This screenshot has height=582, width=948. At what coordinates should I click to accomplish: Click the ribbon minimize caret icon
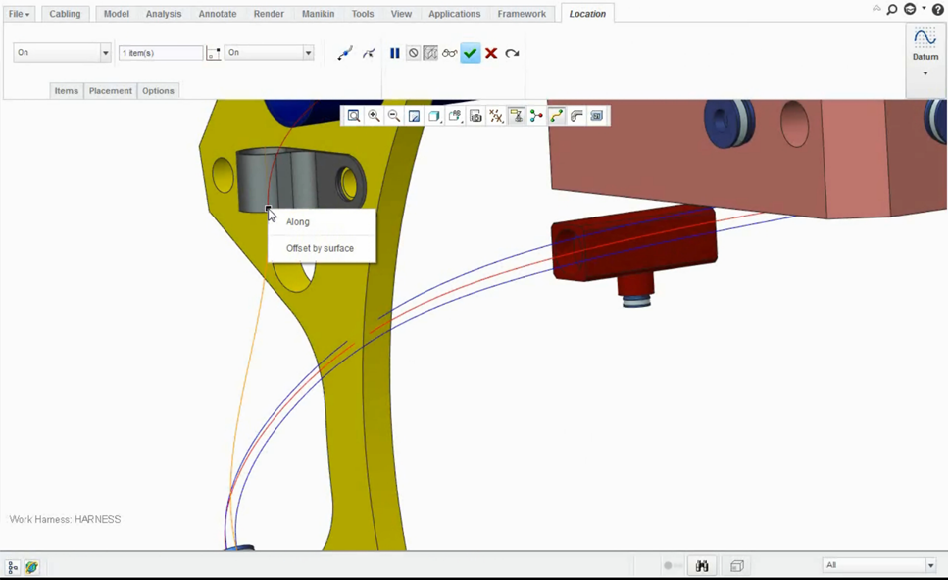tap(876, 9)
